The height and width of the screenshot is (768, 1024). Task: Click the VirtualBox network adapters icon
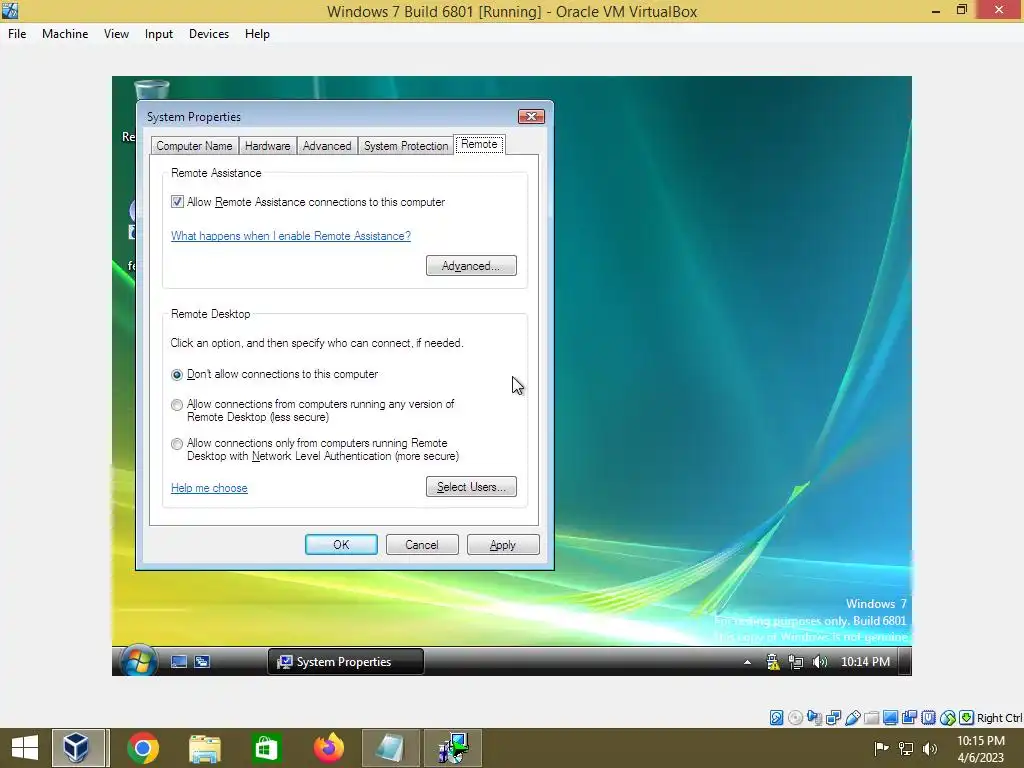(x=833, y=718)
